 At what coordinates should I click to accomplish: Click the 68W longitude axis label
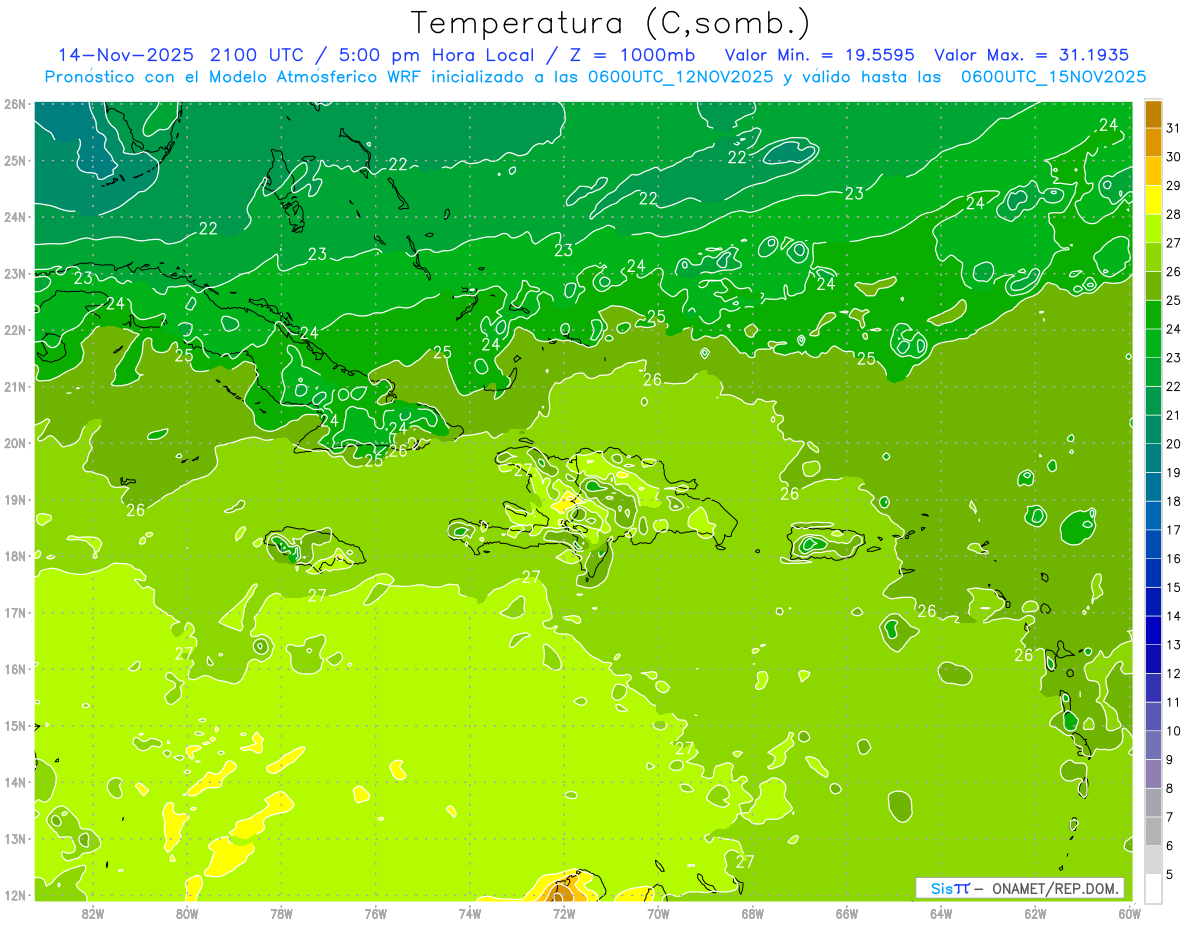point(753,913)
